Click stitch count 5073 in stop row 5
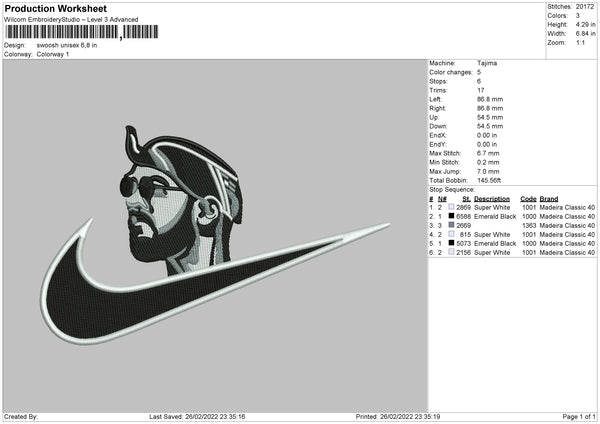 (x=463, y=243)
